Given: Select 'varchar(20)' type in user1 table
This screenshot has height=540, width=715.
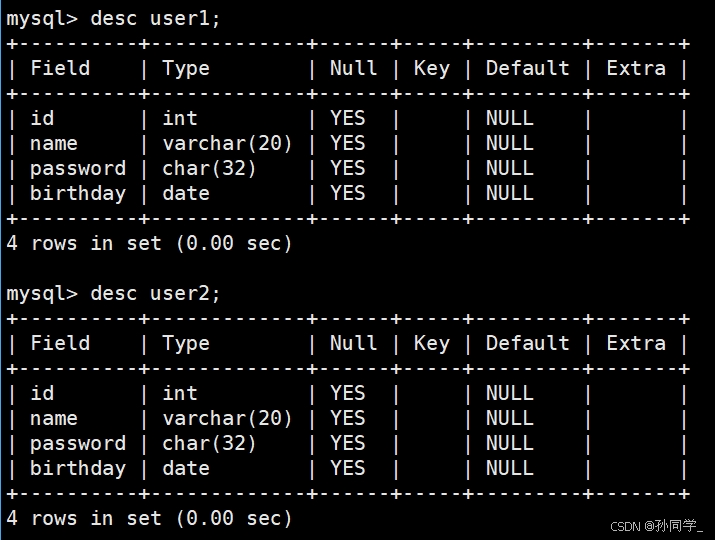Looking at the screenshot, I should point(227,144).
